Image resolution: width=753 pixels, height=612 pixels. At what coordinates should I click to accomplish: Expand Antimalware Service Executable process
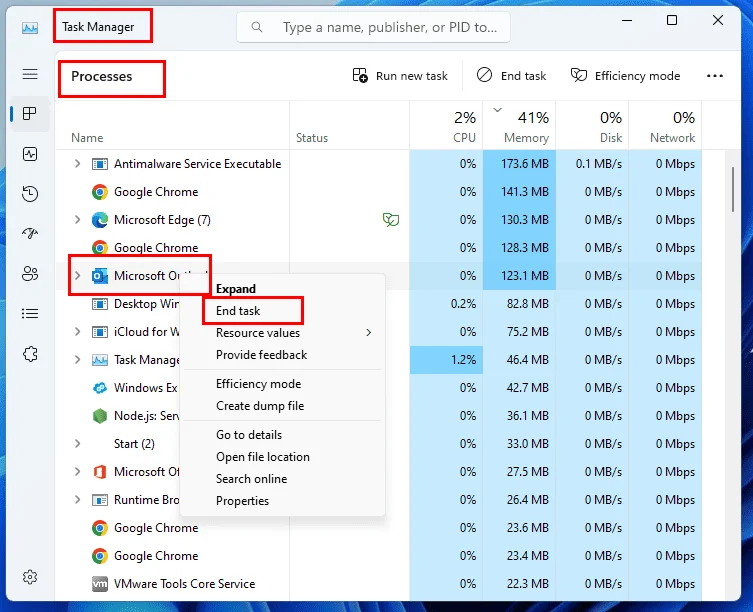pyautogui.click(x=77, y=164)
